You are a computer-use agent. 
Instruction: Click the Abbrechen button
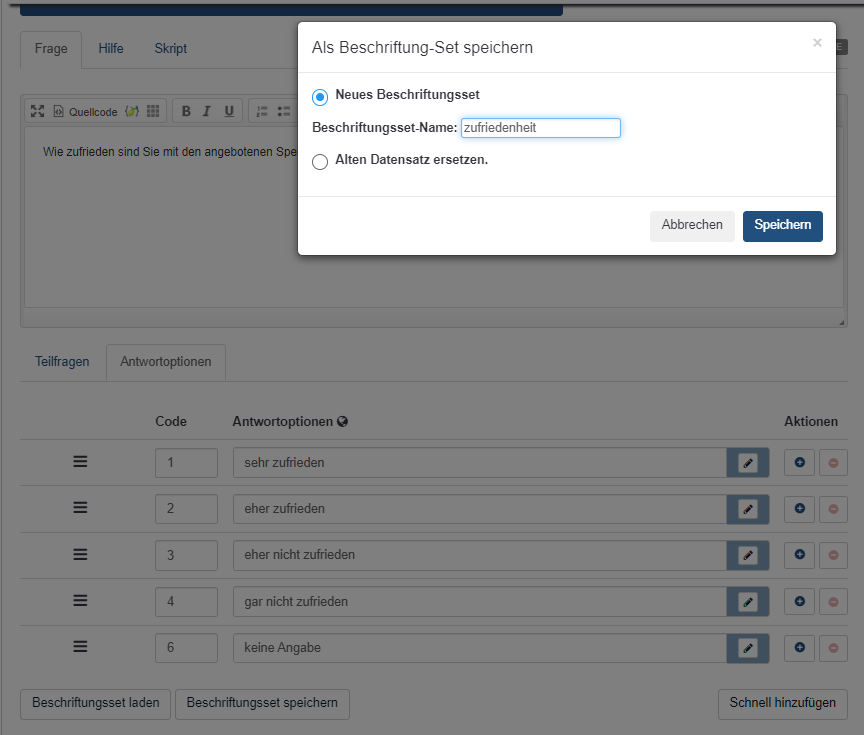click(692, 225)
